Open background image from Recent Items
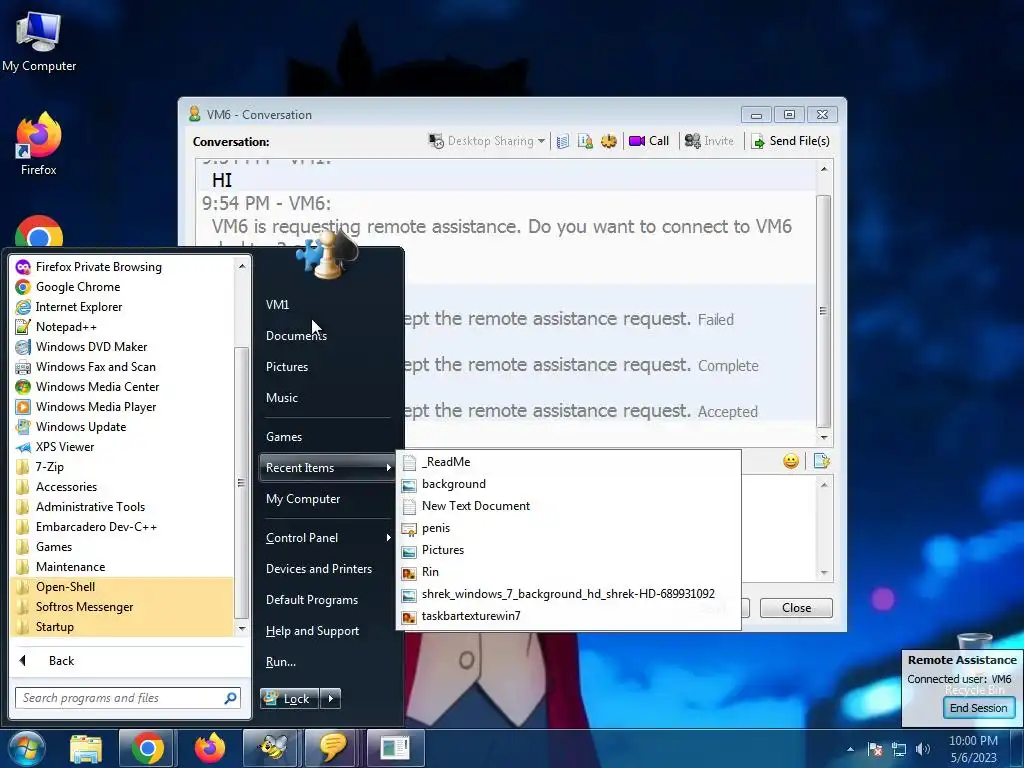The height and width of the screenshot is (768, 1024). [x=568, y=484]
